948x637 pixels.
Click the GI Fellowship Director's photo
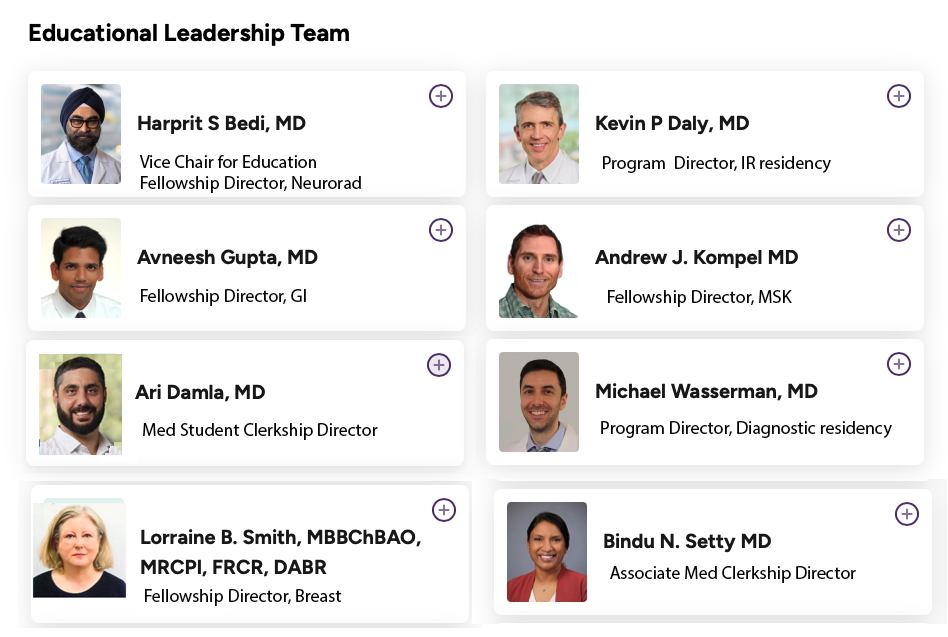[x=81, y=268]
